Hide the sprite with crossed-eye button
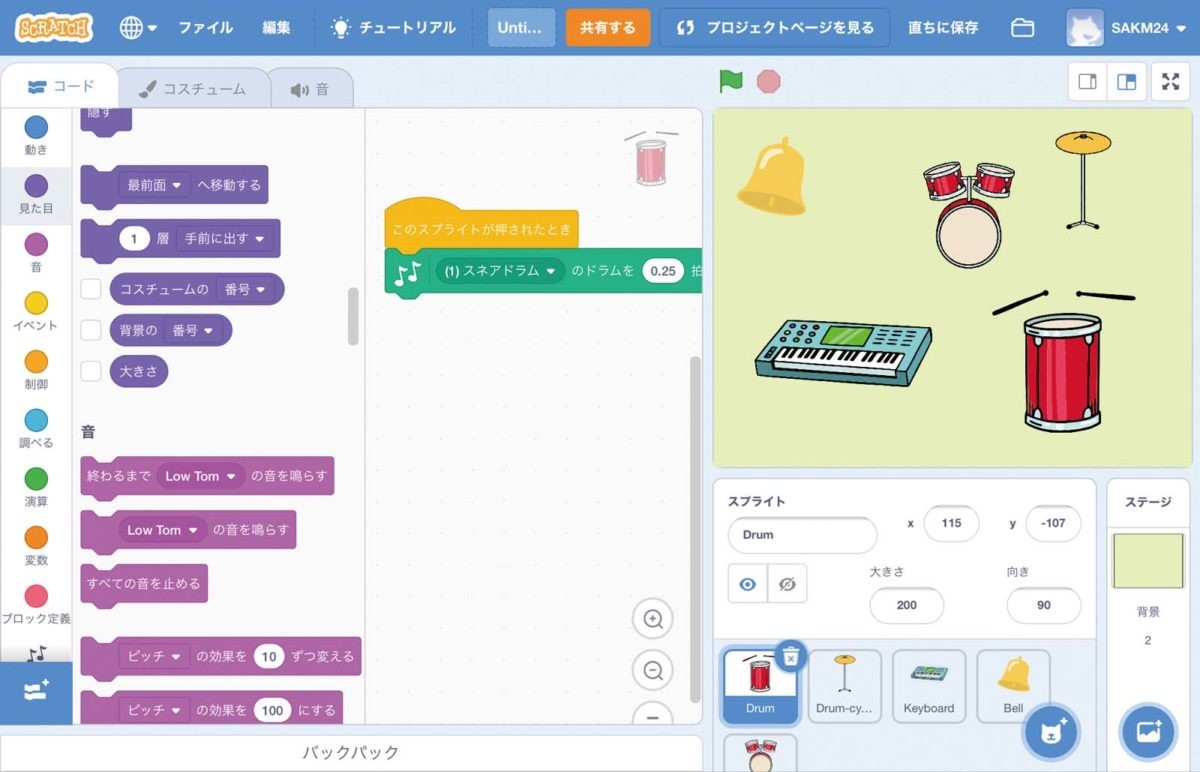1200x772 pixels. 787,584
